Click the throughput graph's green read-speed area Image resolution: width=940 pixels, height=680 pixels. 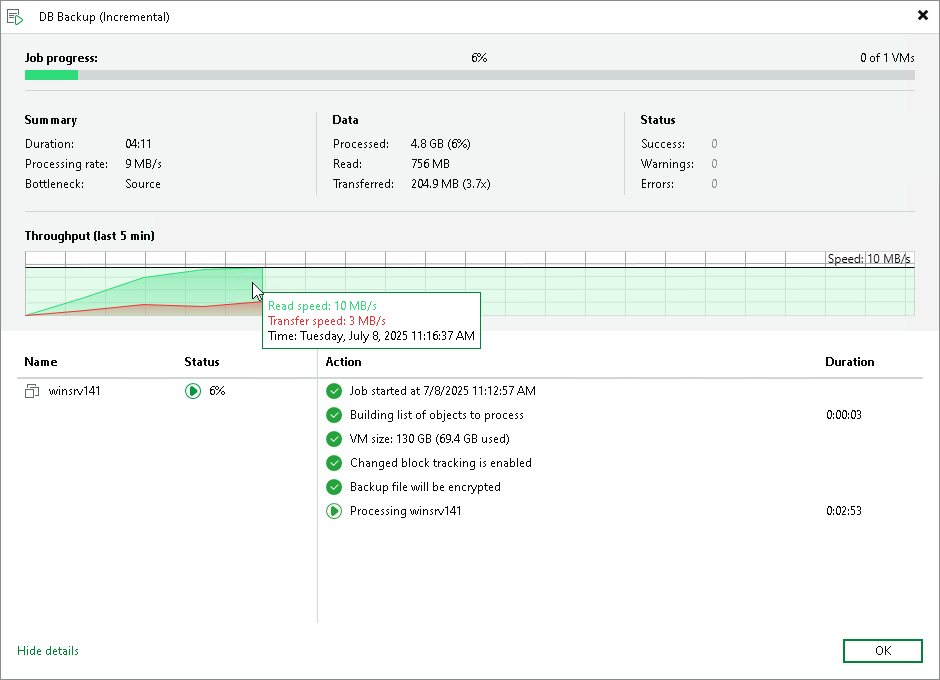(x=180, y=290)
